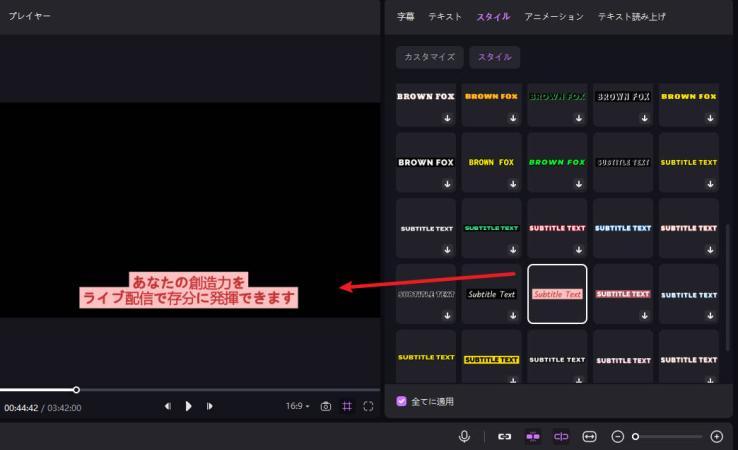
Task: Toggle the purple magnet snapping icon
Action: pyautogui.click(x=533, y=437)
